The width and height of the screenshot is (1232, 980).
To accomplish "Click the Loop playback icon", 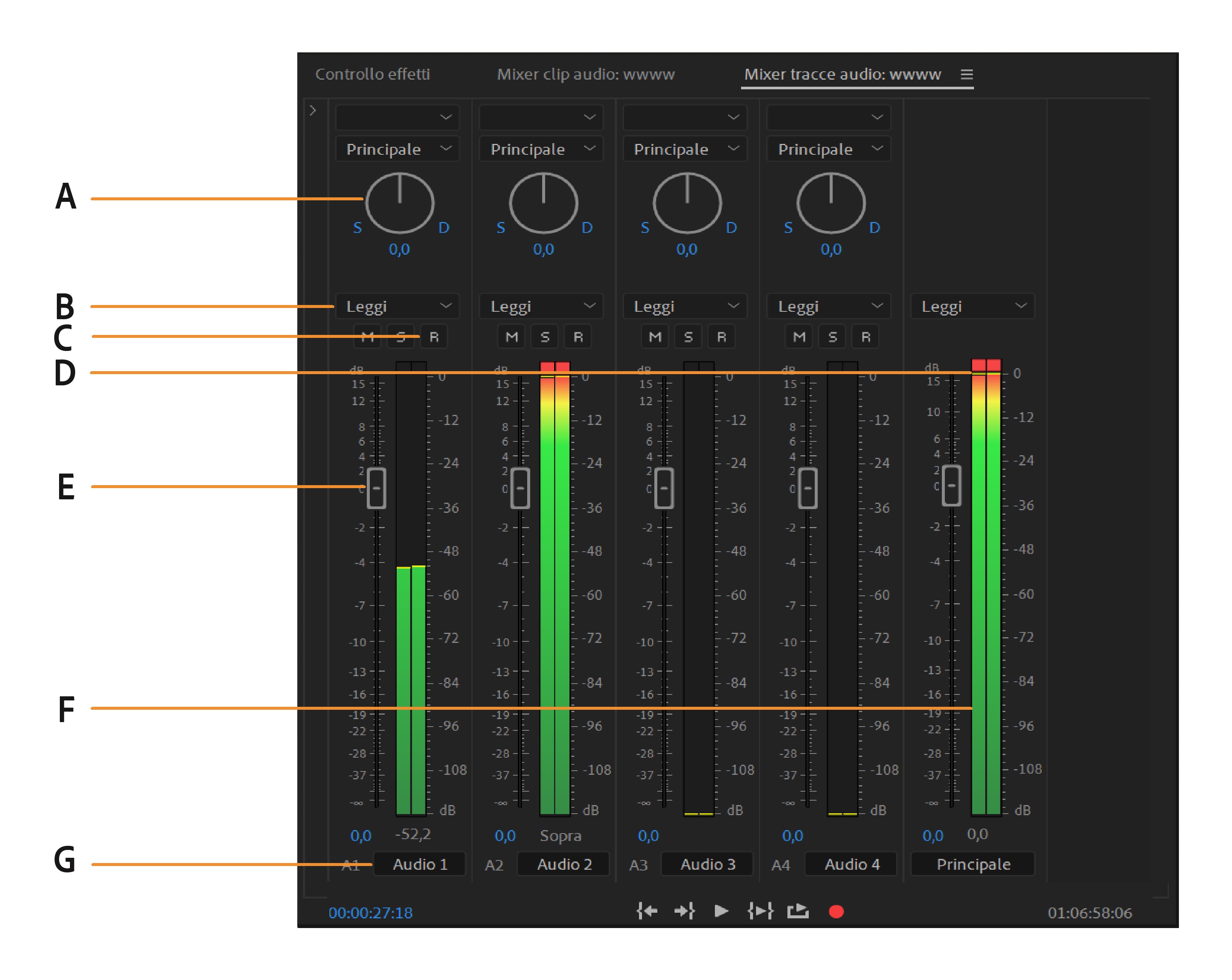I will 798,911.
